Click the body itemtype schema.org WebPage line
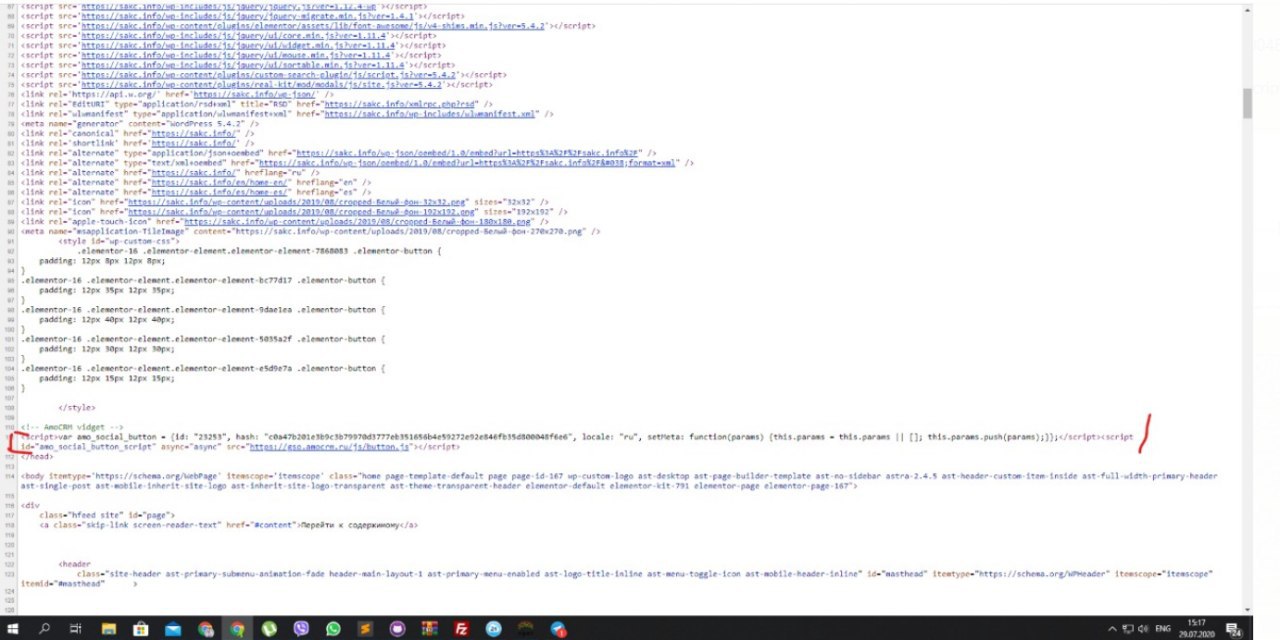 pos(619,481)
